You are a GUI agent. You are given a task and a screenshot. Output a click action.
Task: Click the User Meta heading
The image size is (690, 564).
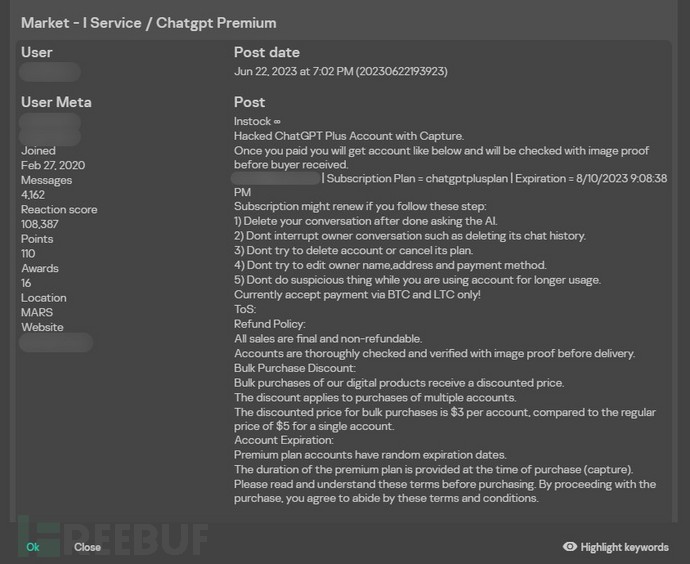click(56, 102)
